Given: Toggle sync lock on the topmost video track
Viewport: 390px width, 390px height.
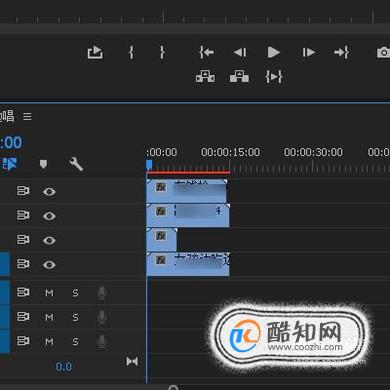Looking at the screenshot, I should pos(23,191).
